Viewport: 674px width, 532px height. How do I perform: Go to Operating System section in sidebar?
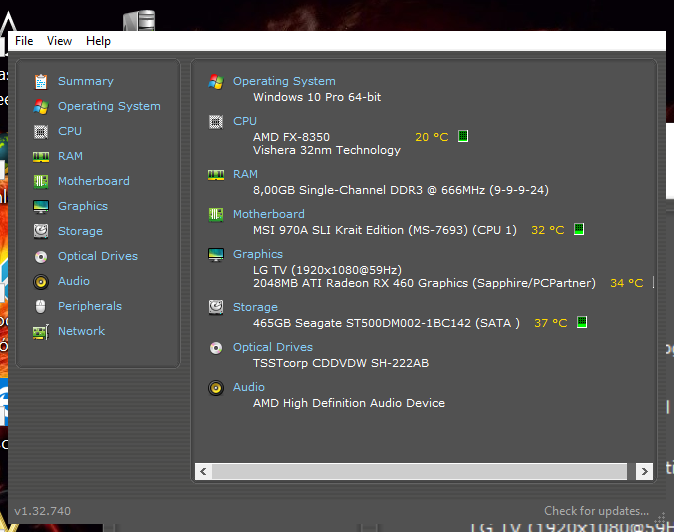[109, 106]
